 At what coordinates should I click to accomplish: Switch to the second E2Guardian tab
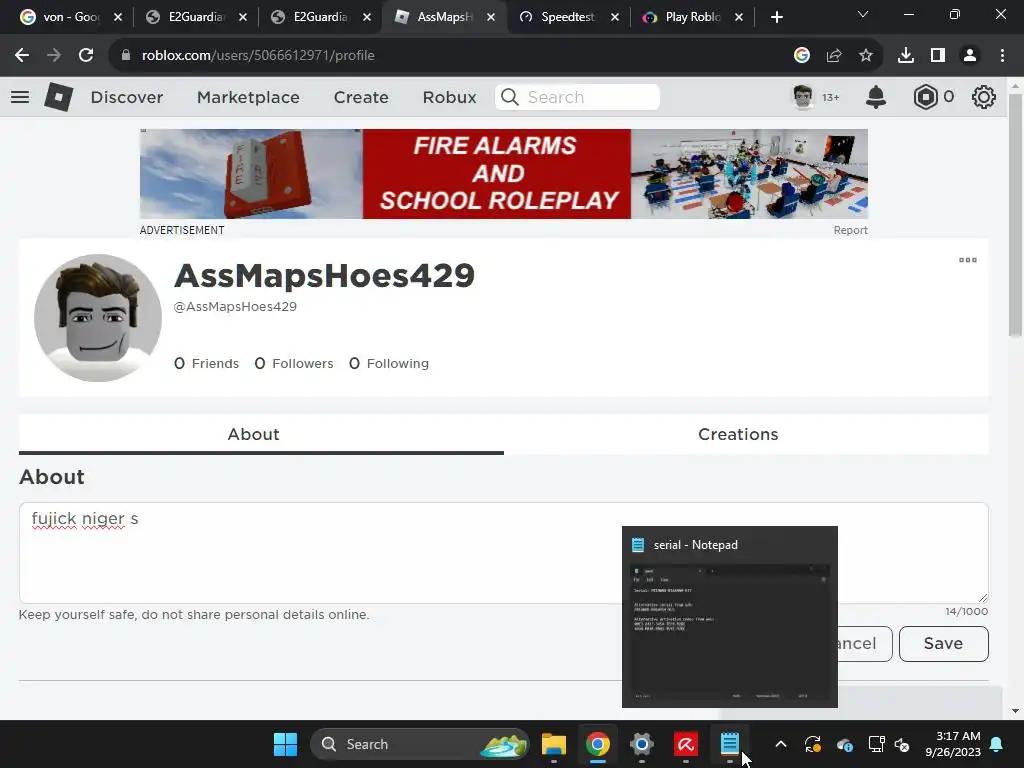click(321, 17)
